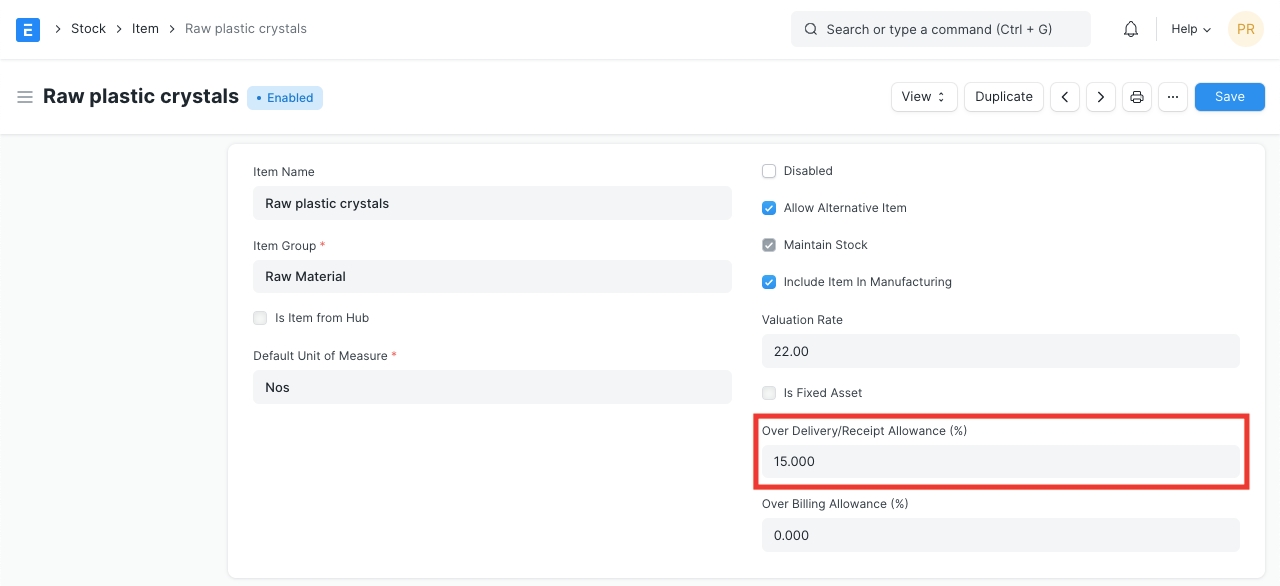Go to previous item with left arrow

1065,97
